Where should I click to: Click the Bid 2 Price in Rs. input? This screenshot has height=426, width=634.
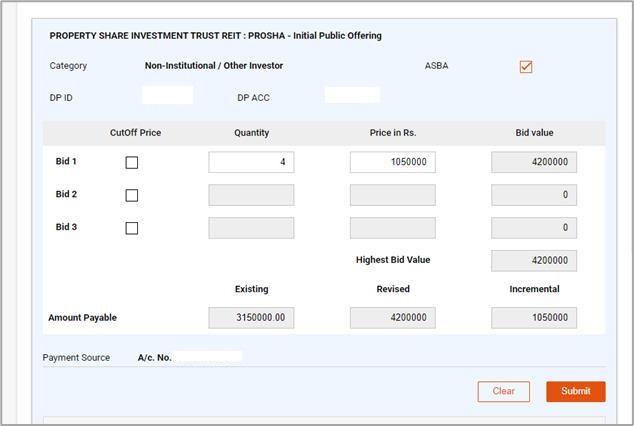point(392,195)
